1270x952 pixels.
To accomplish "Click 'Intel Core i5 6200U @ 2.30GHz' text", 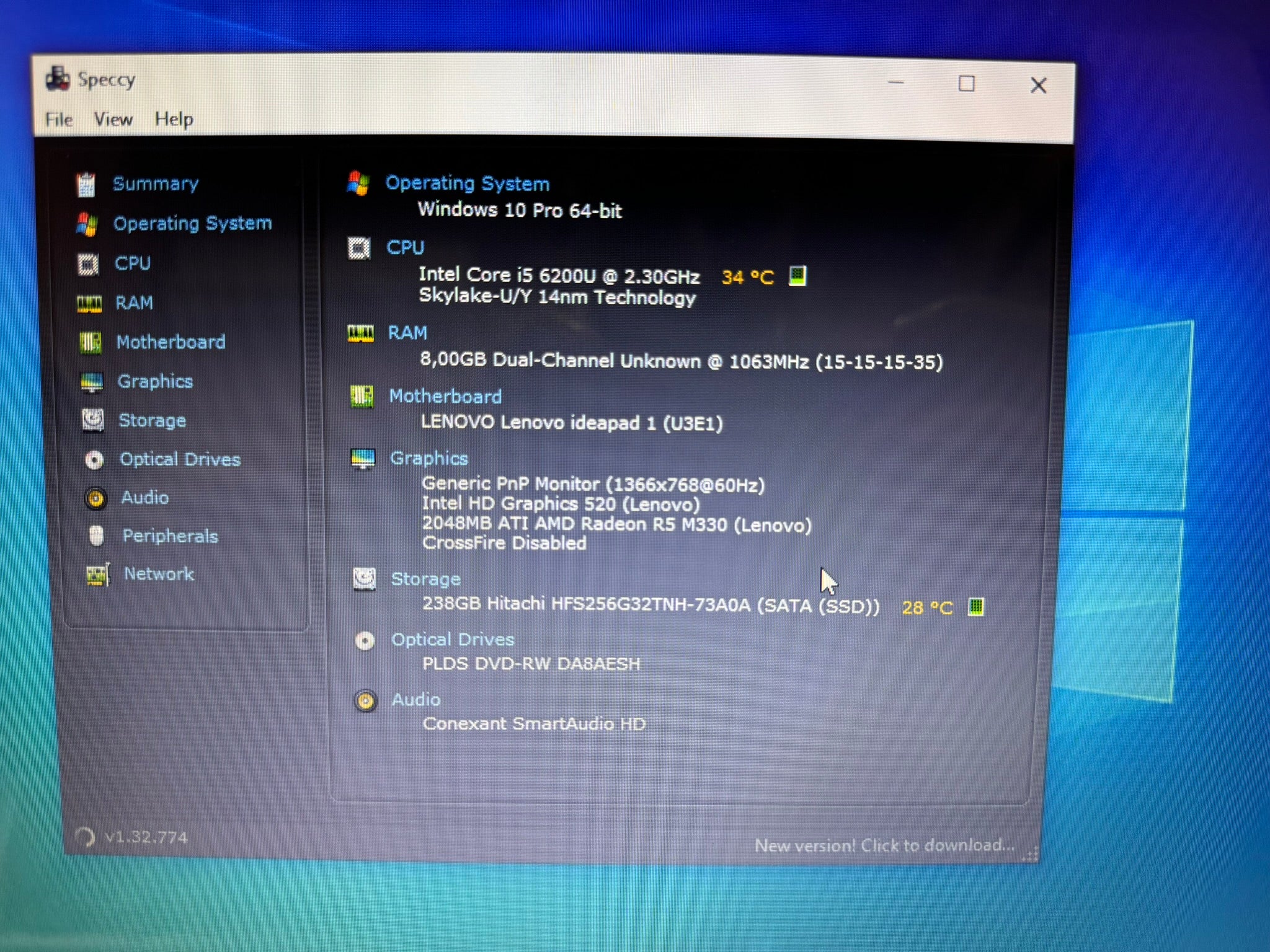I will click(x=559, y=275).
